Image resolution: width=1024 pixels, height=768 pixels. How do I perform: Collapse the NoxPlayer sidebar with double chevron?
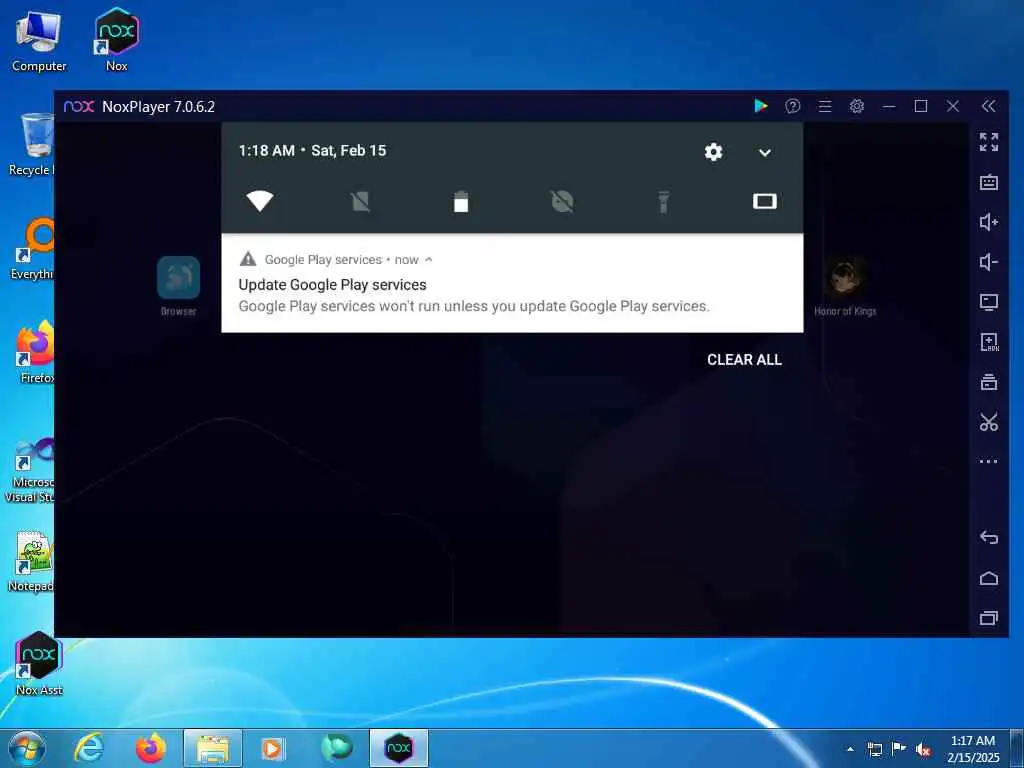989,106
